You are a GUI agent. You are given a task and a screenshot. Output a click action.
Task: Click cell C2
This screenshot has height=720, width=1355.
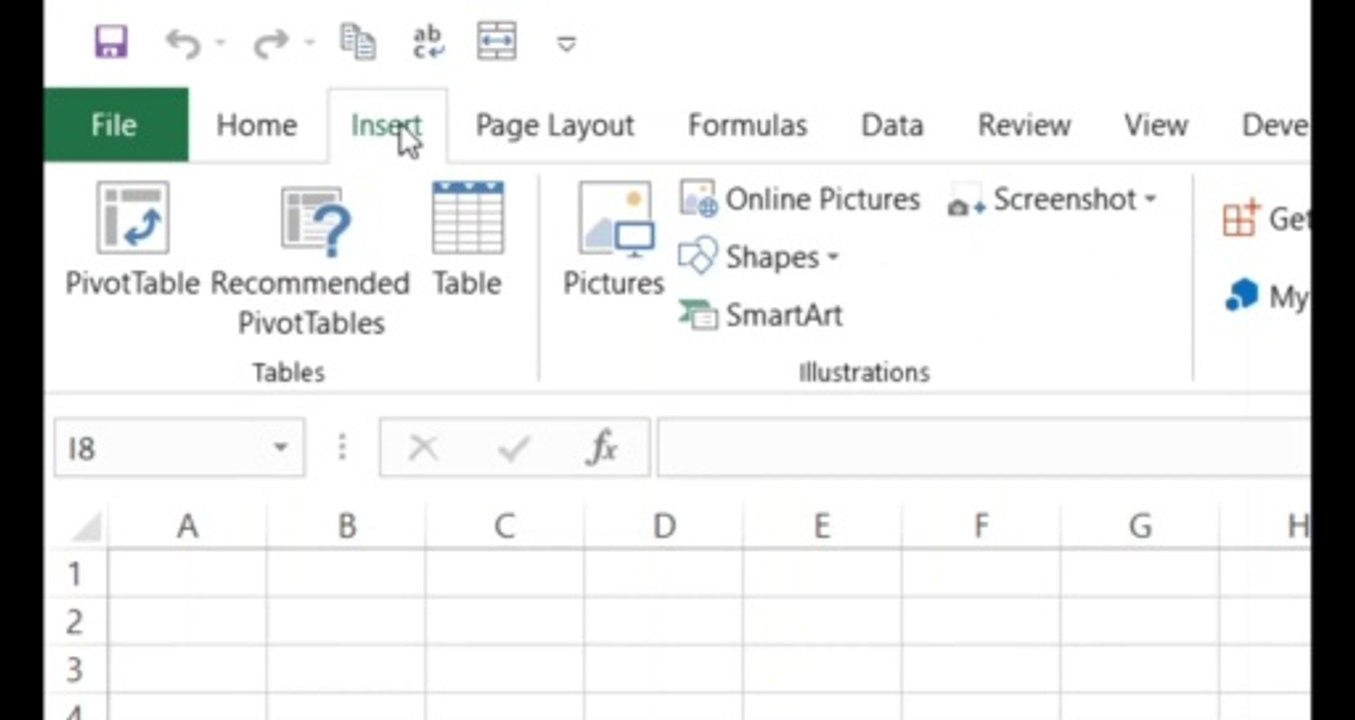(504, 622)
